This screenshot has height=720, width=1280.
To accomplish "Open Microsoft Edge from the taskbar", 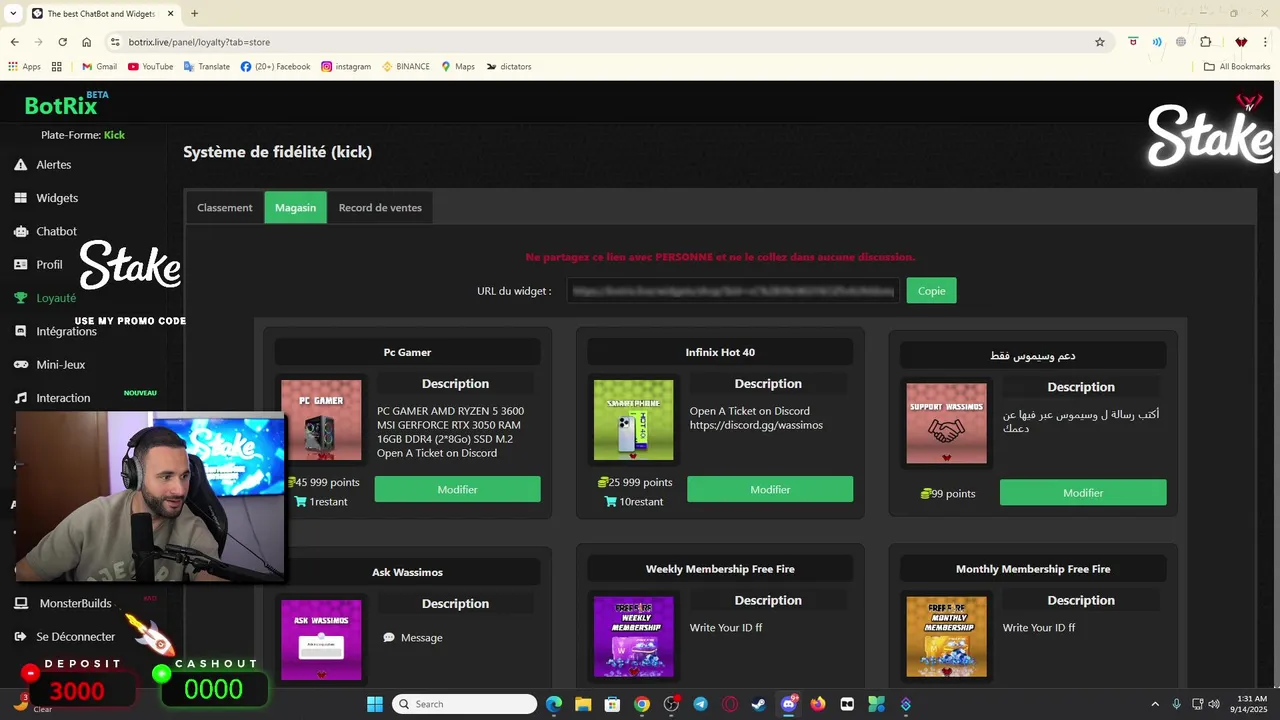I will pos(554,704).
